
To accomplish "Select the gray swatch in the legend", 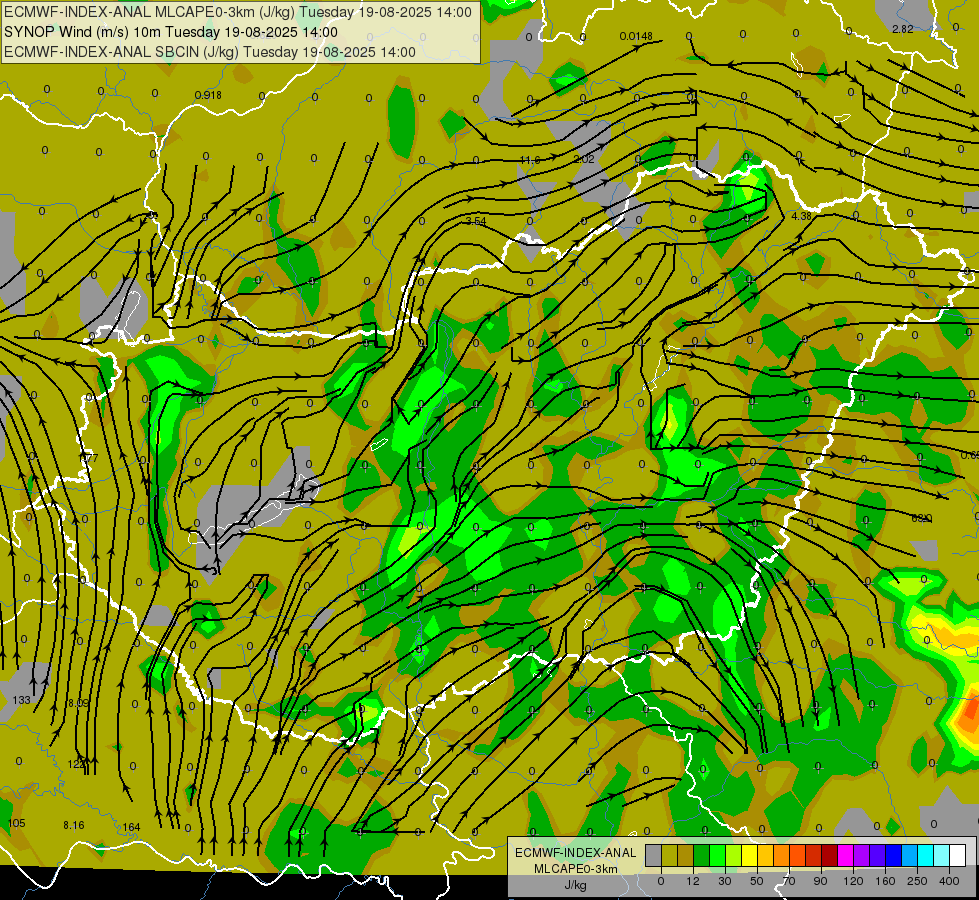I will pyautogui.click(x=653, y=855).
